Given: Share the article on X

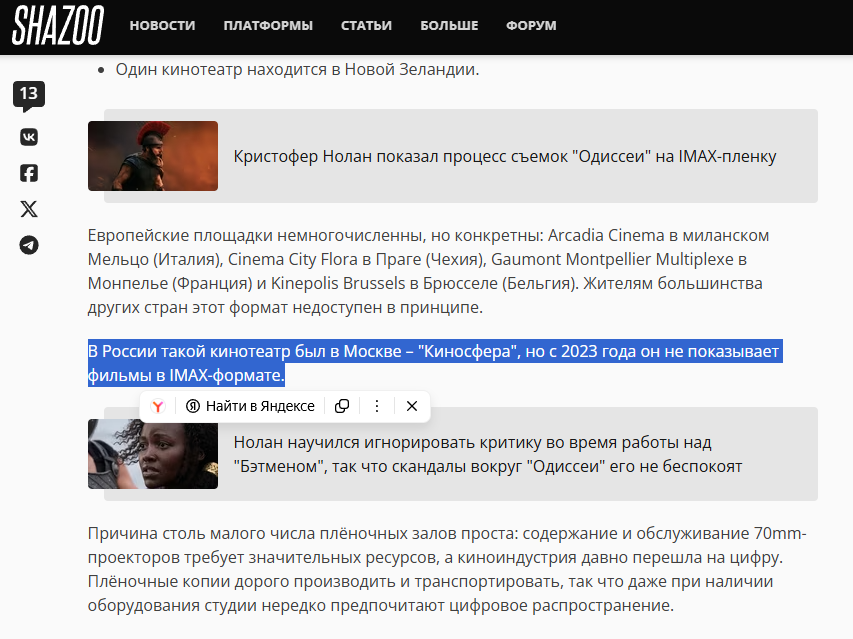Looking at the screenshot, I should [29, 209].
